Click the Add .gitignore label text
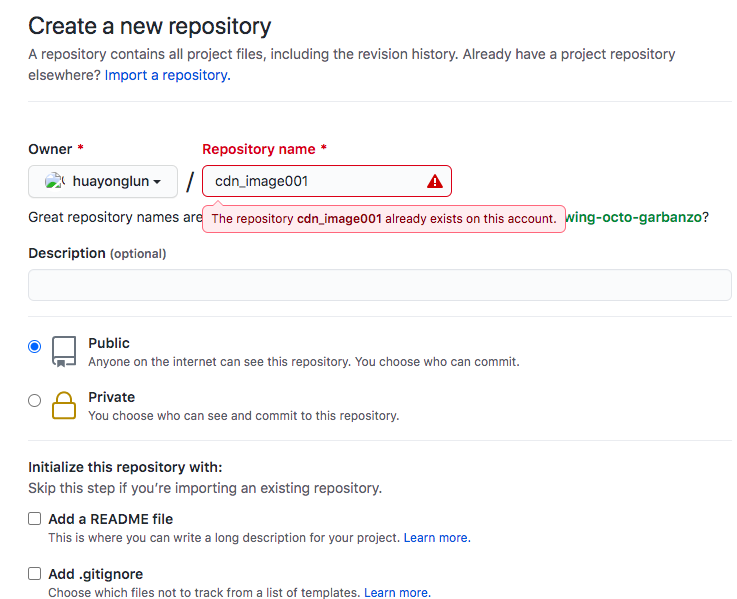Viewport: 737px width, 599px height. point(96,574)
